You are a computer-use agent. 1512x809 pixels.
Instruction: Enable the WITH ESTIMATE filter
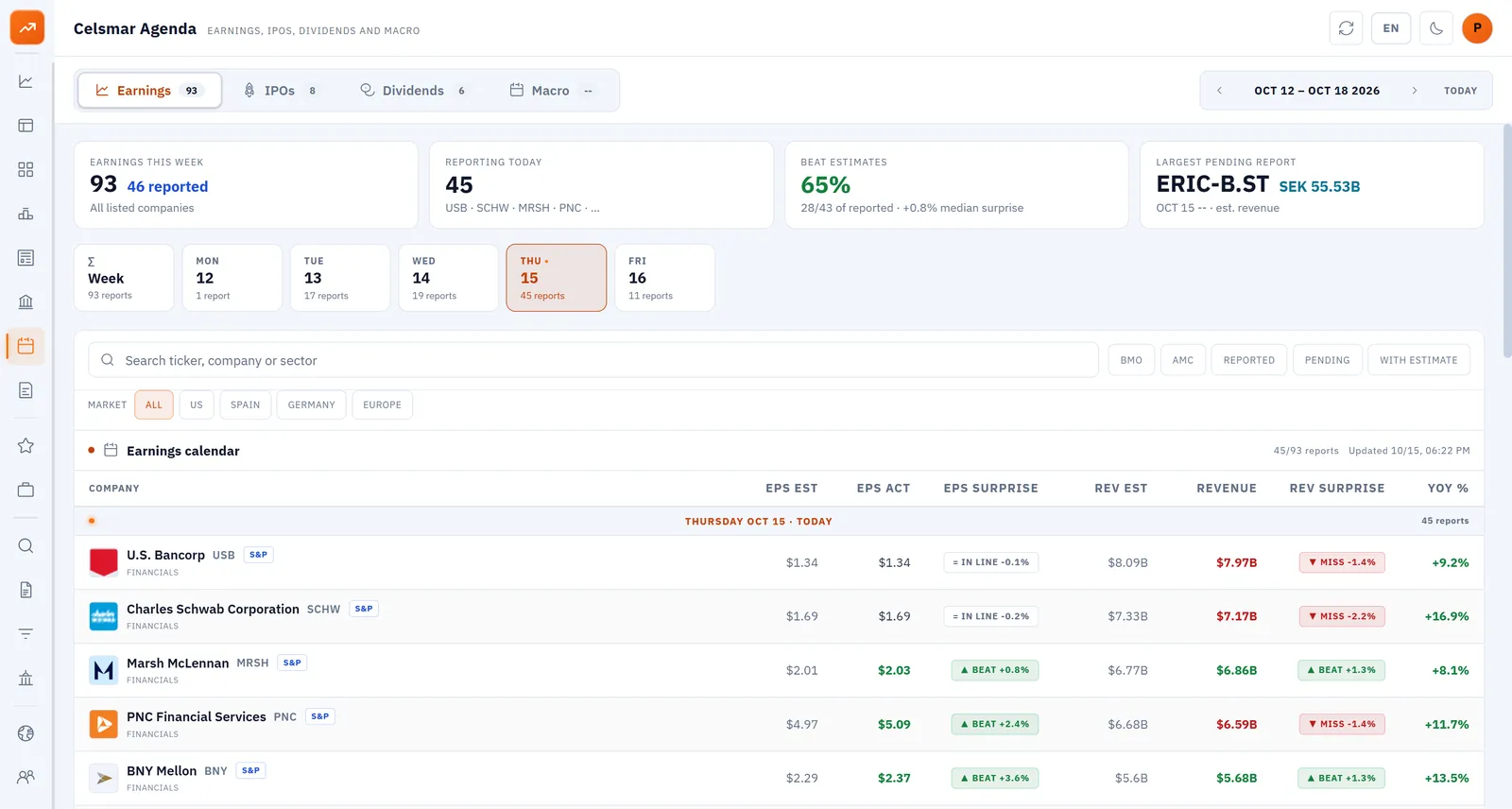click(1418, 360)
